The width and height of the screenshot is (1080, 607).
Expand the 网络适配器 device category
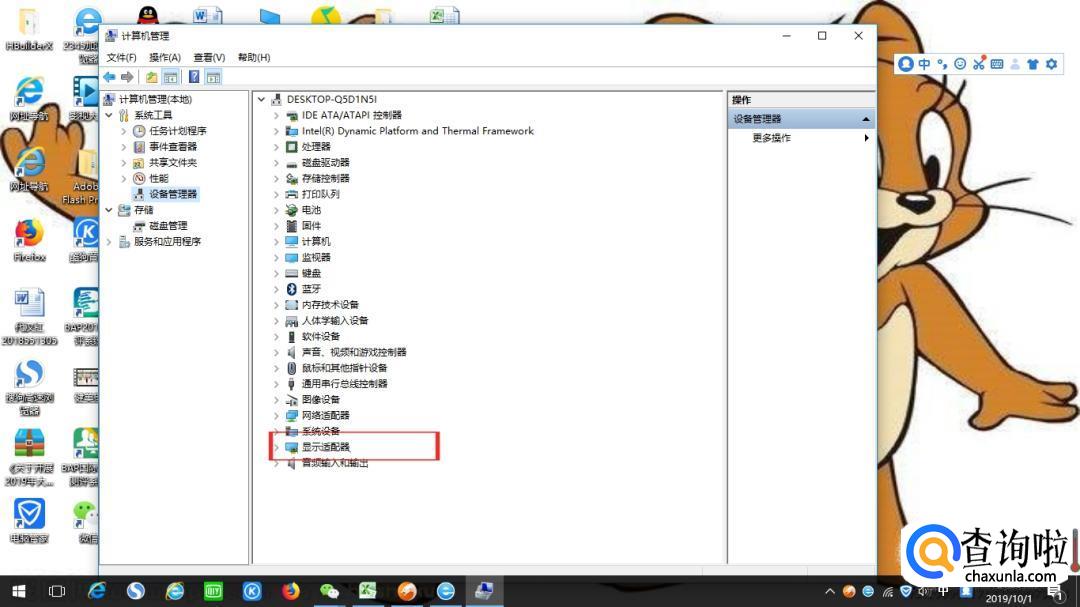(276, 415)
